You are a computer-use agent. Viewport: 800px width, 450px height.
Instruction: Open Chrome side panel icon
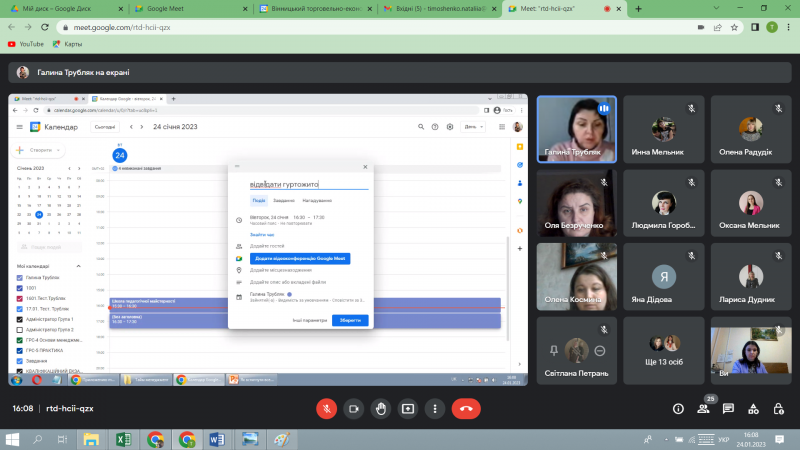point(755,27)
